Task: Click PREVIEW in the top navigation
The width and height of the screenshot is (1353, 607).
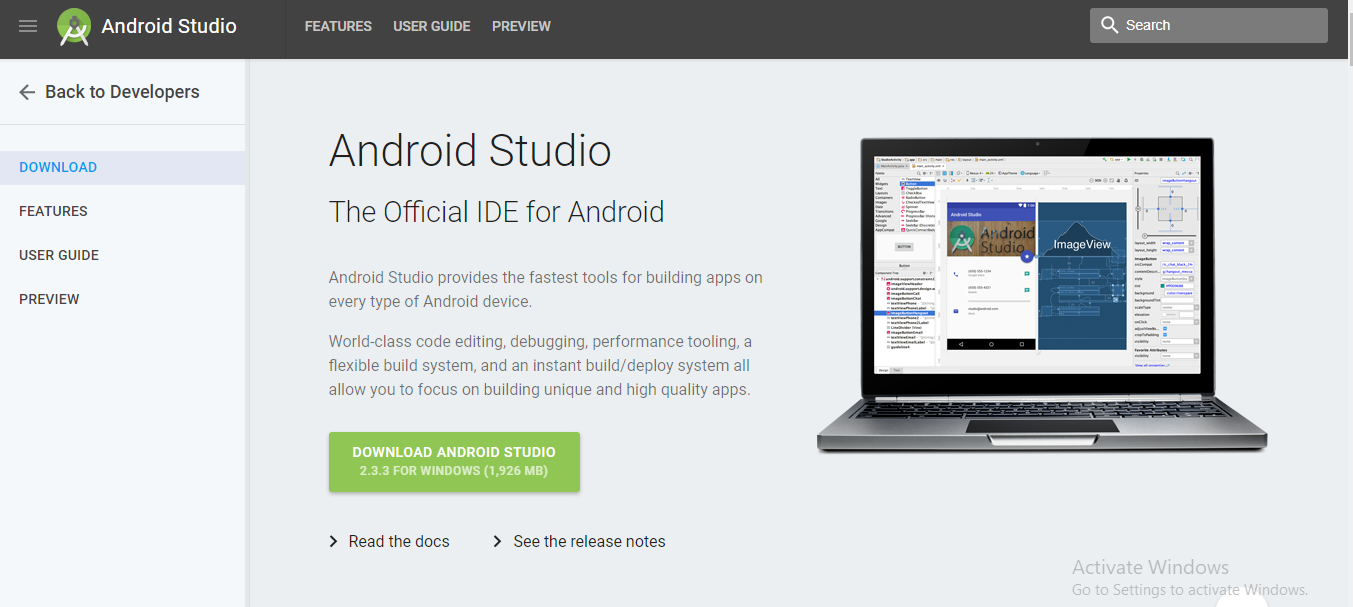Action: tap(521, 26)
